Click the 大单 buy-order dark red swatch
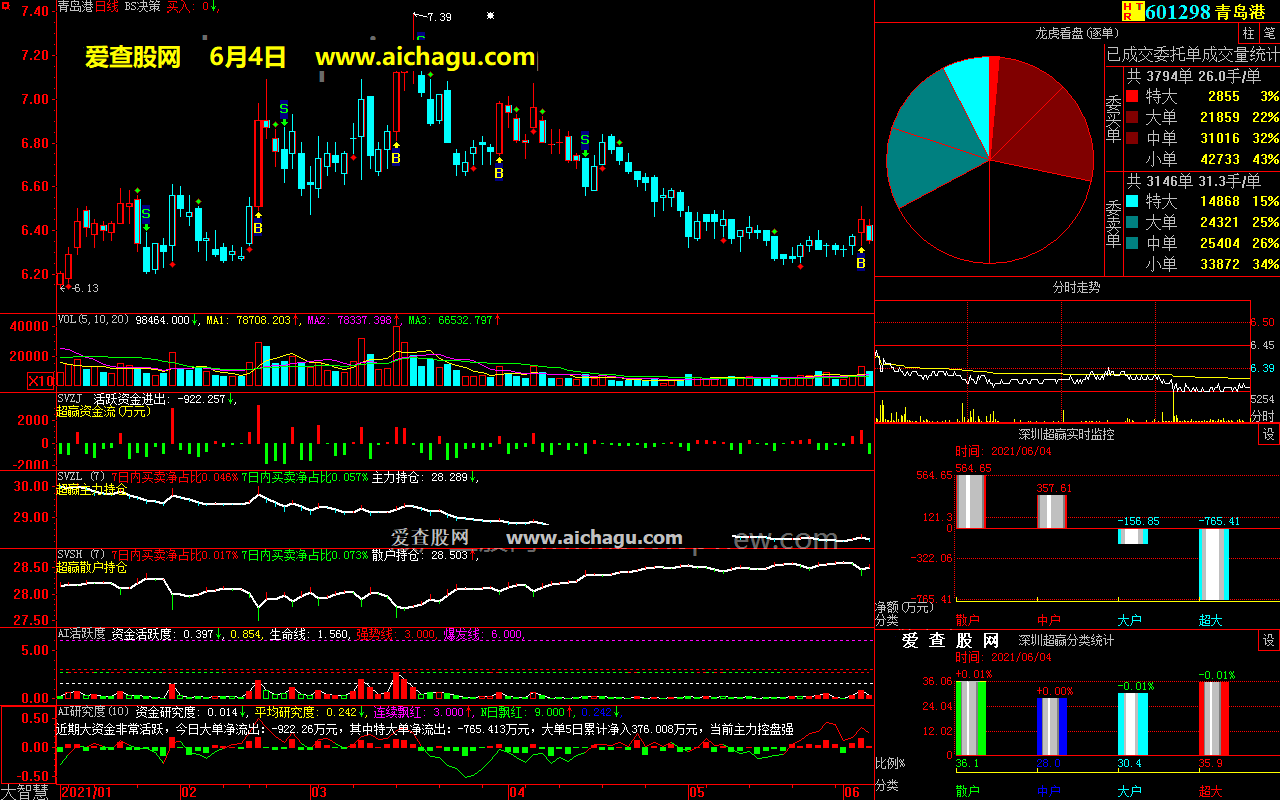Screen dimensions: 1280x800 1132,117
